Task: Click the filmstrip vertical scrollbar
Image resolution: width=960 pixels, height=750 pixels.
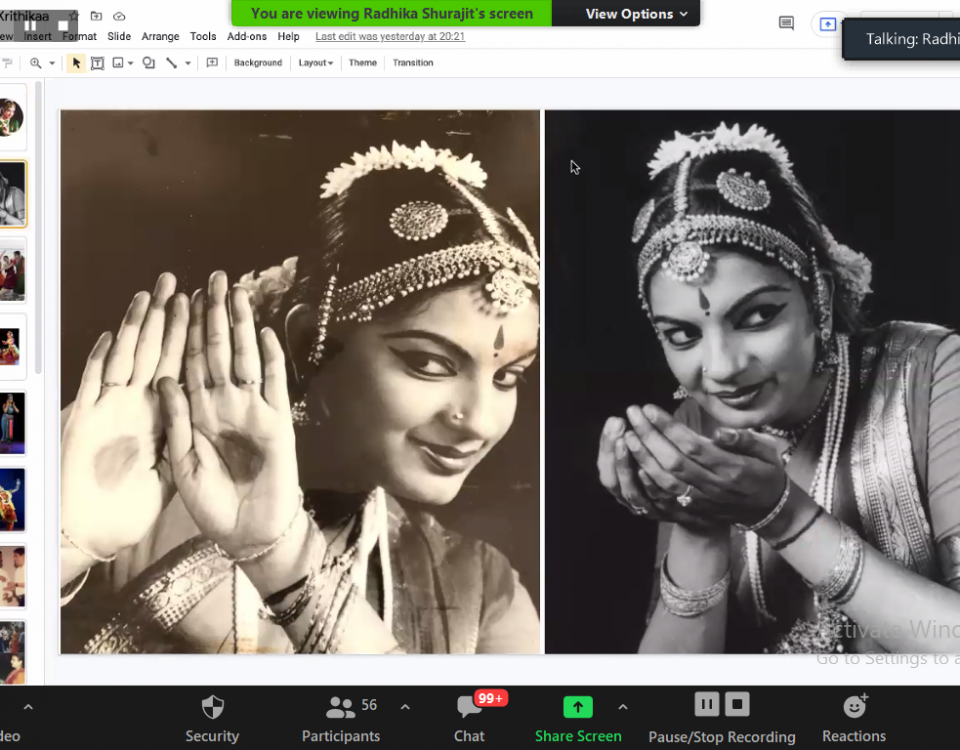Action: (39, 227)
